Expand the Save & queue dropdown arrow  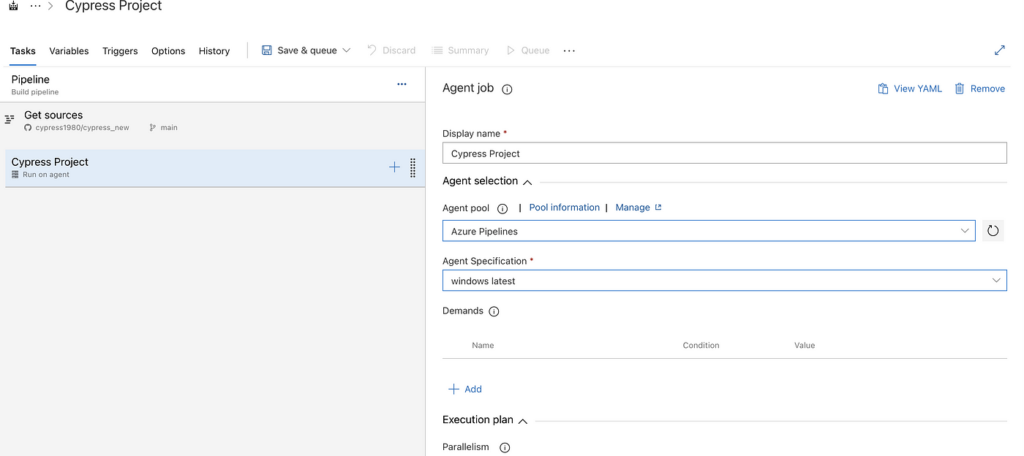(x=346, y=50)
